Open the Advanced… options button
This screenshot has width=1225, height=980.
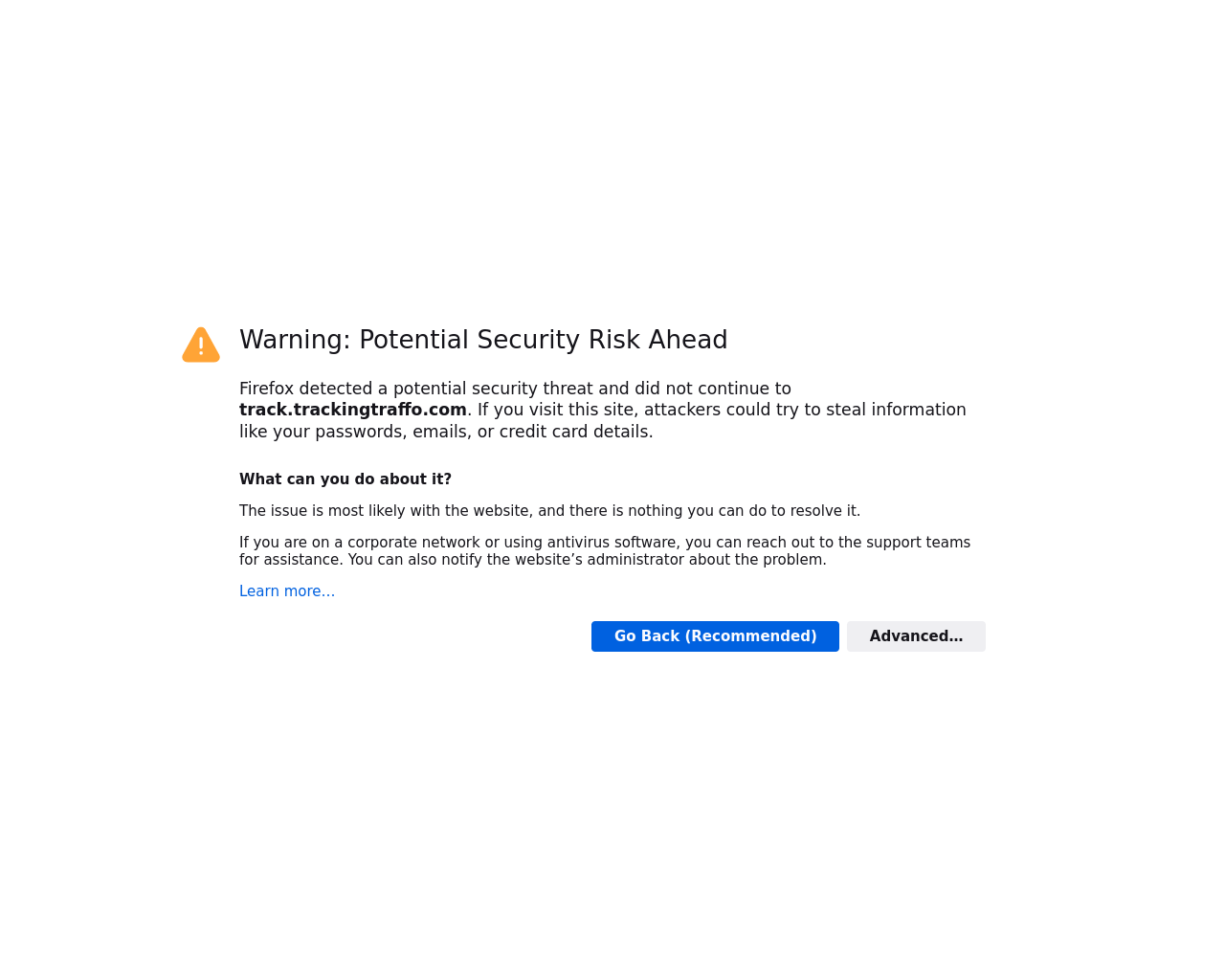click(916, 636)
